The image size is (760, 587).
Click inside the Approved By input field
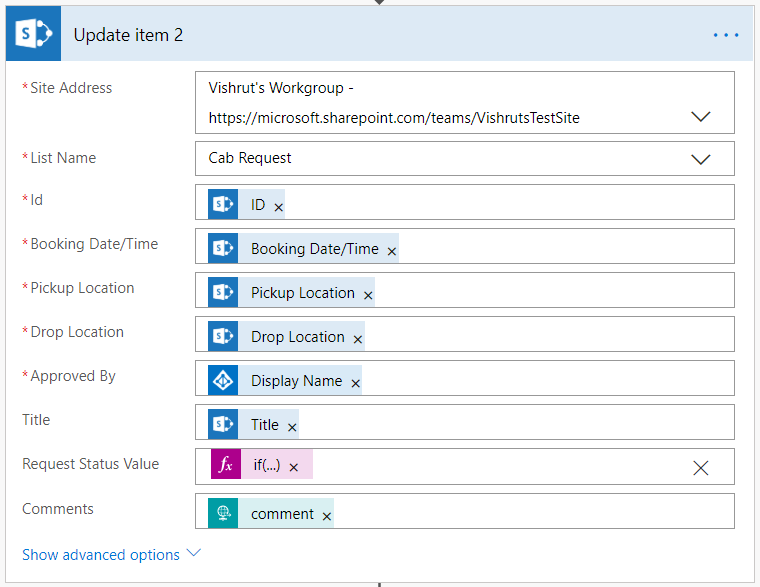pos(465,378)
